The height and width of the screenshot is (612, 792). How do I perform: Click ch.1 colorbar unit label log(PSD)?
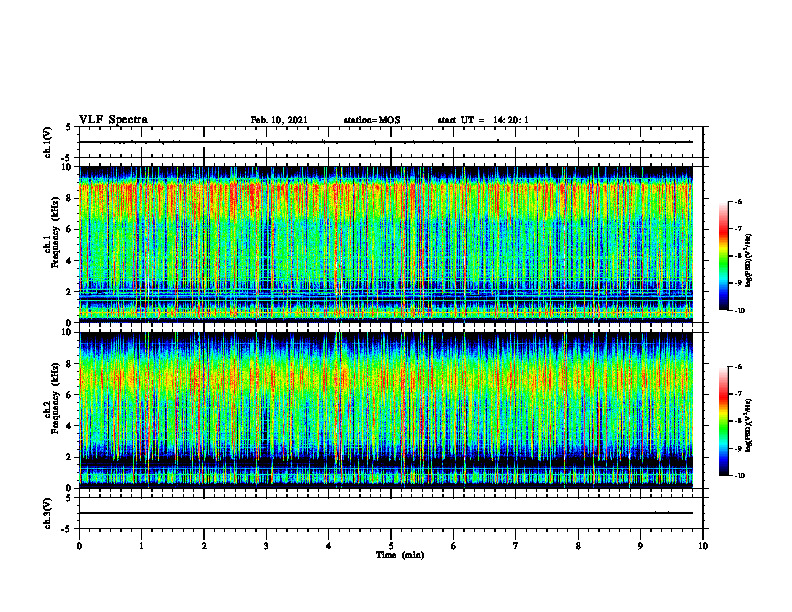pyautogui.click(x=749, y=261)
